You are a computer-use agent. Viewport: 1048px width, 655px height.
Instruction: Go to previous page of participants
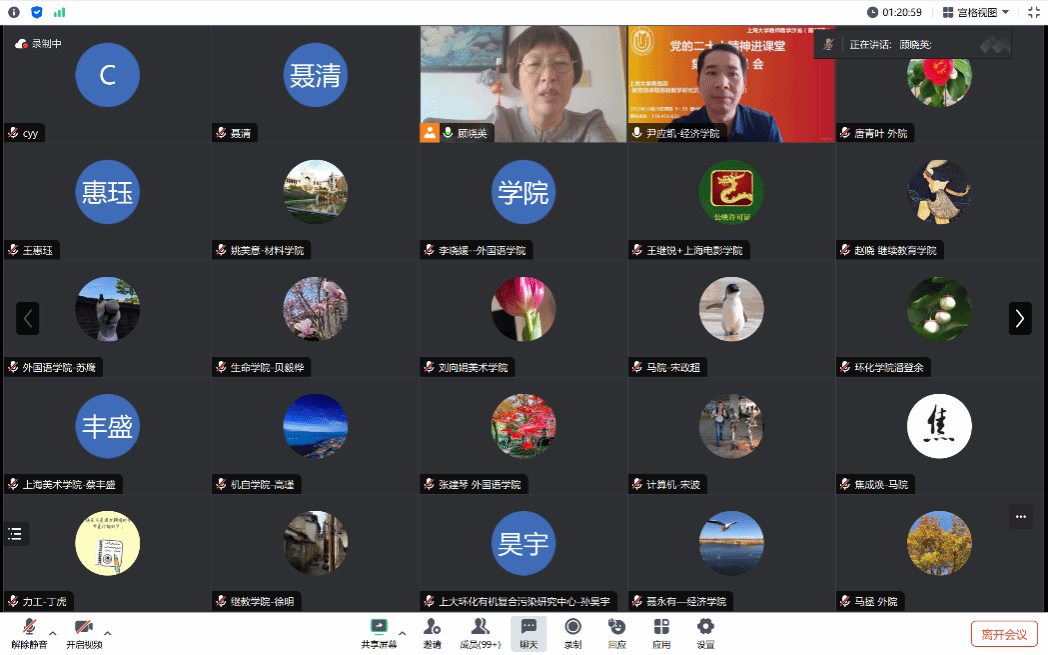click(x=28, y=318)
